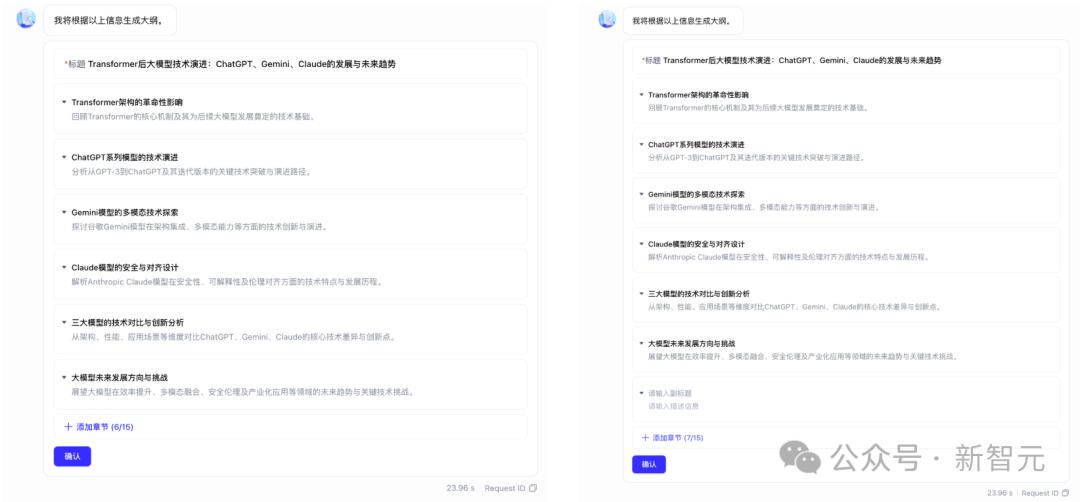The height and width of the screenshot is (502, 1080).
Task: Edit heading Claude模型的安全与对齐设计 in 7-chapter outline
Action: click(696, 244)
